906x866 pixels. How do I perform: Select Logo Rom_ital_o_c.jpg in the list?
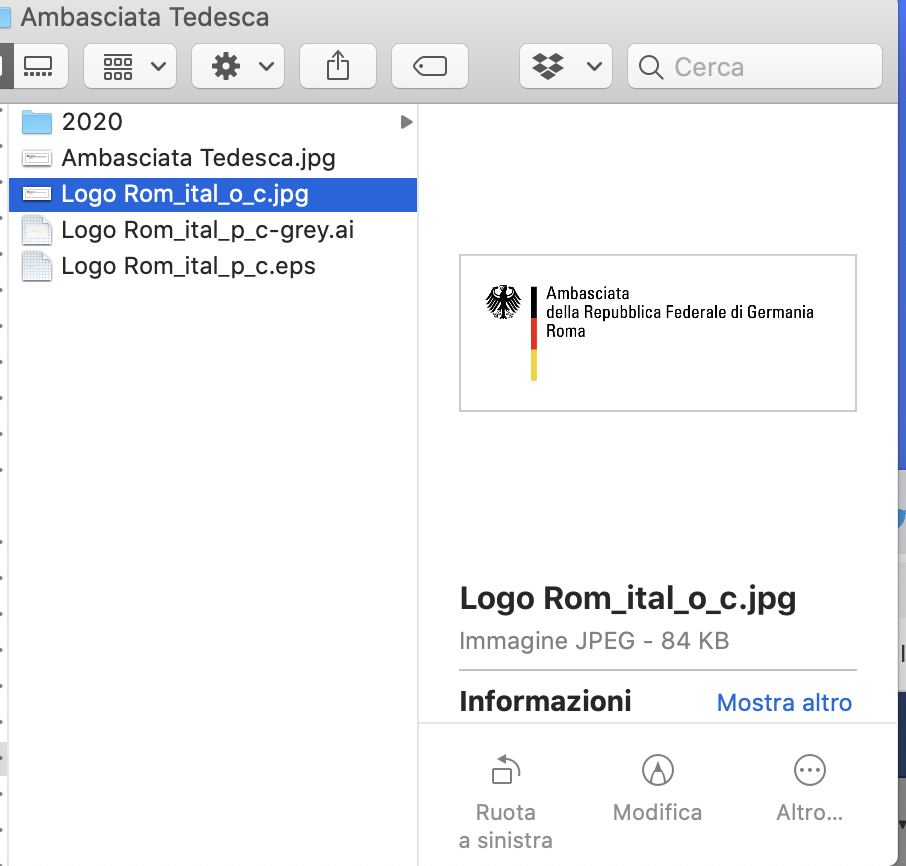pos(213,194)
